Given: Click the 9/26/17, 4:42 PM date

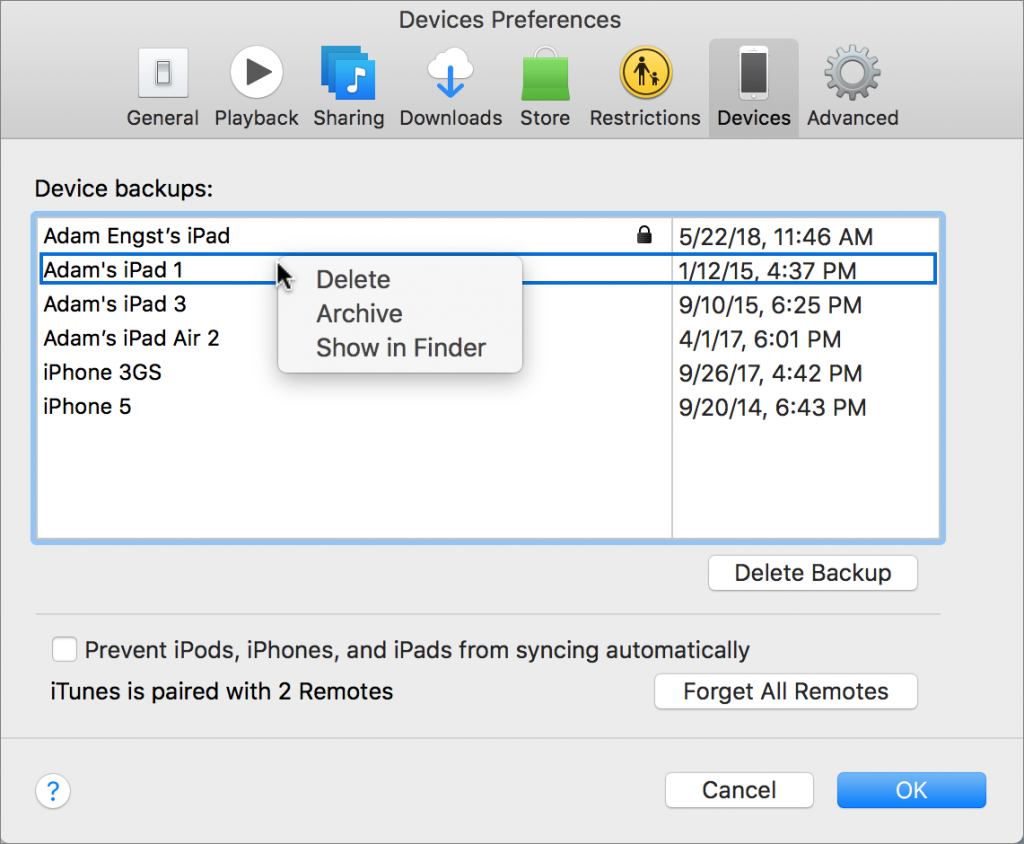Looking at the screenshot, I should 770,373.
